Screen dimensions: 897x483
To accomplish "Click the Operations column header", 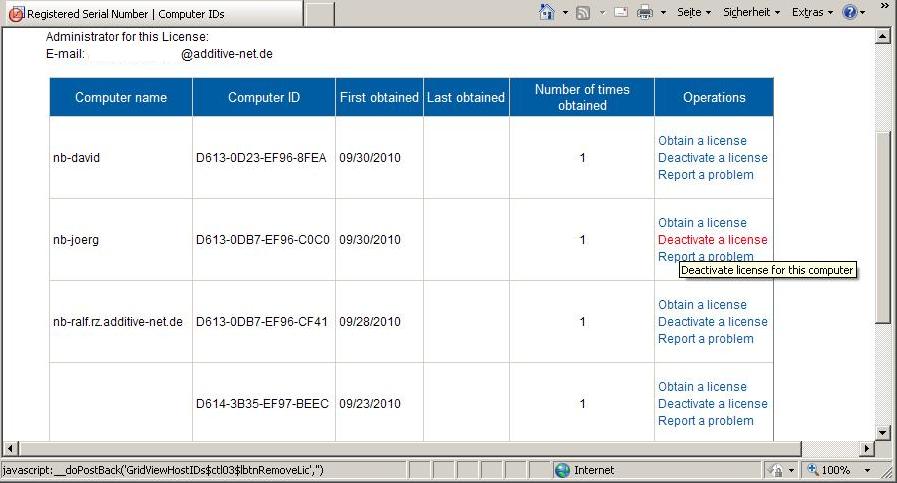I will pos(714,97).
